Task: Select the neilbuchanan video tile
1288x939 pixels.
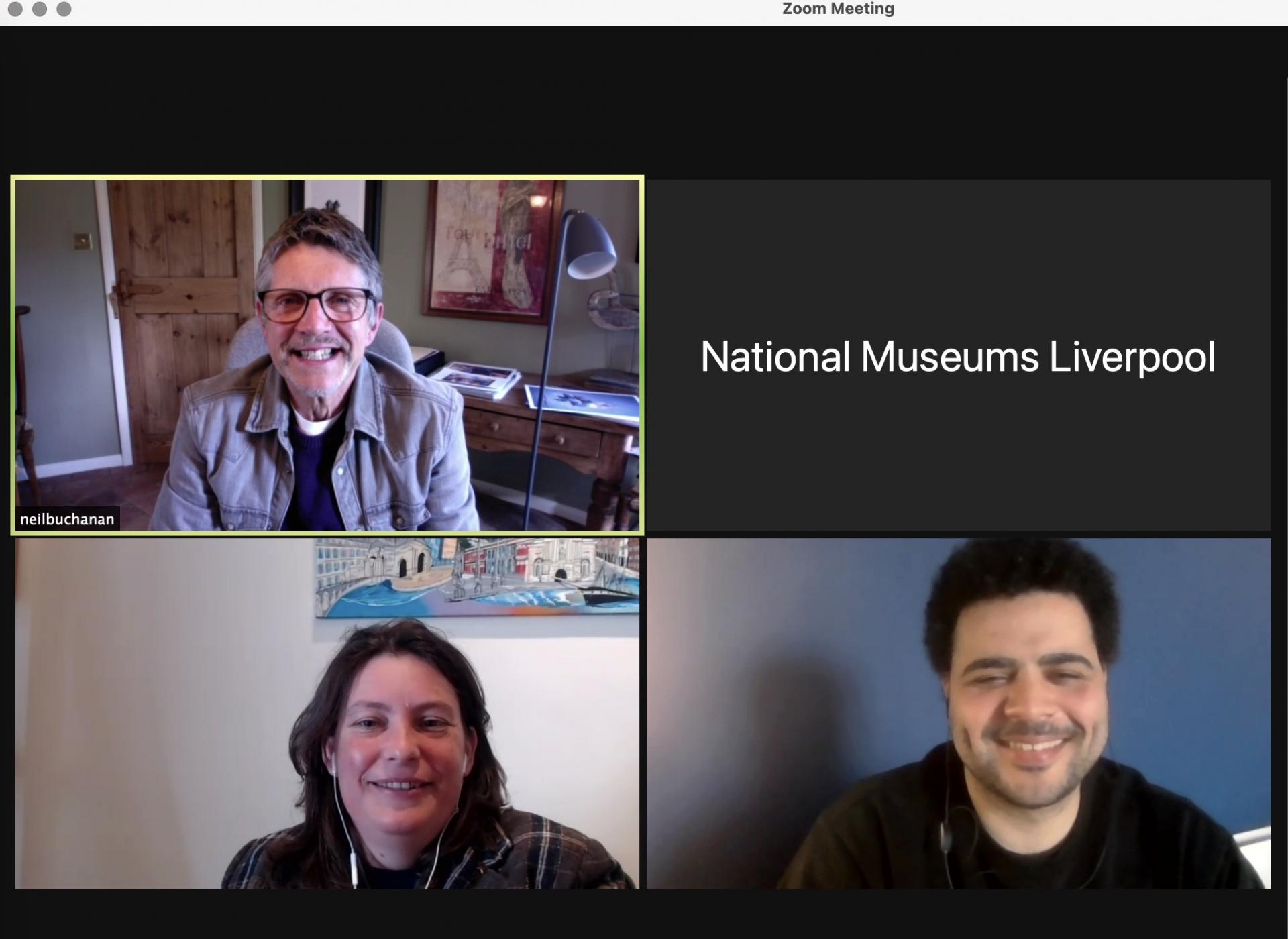Action: 327,355
